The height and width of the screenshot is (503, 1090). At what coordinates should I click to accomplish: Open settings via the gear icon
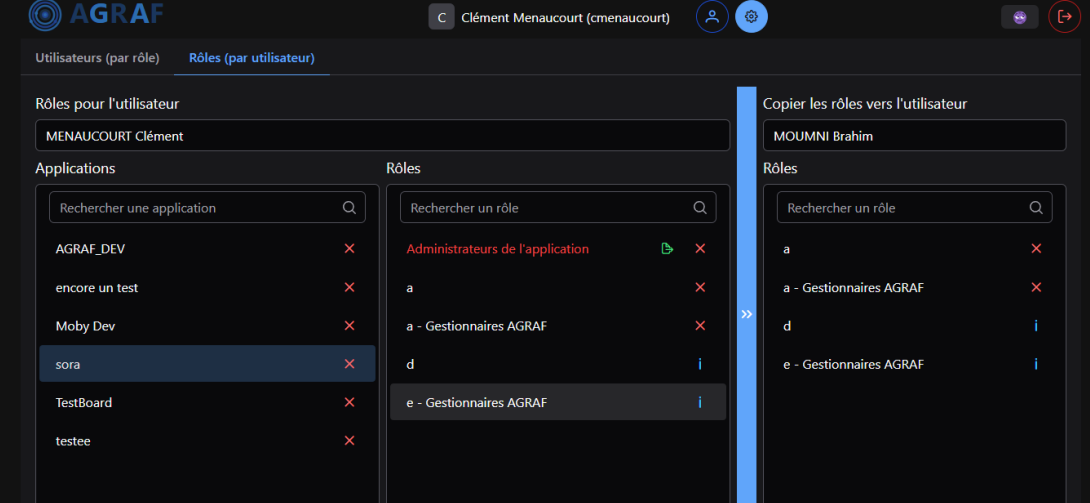[x=752, y=17]
